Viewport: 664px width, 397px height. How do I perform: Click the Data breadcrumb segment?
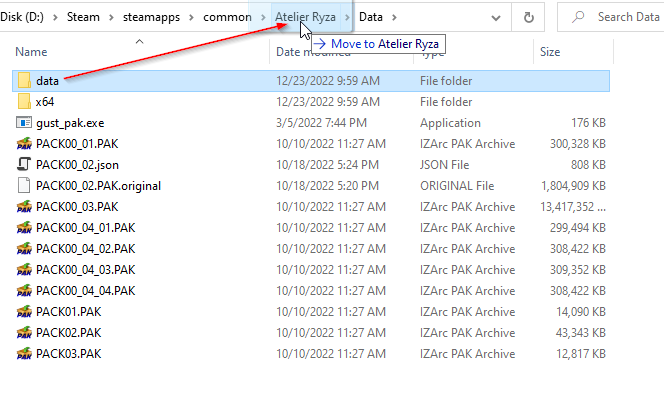point(371,17)
